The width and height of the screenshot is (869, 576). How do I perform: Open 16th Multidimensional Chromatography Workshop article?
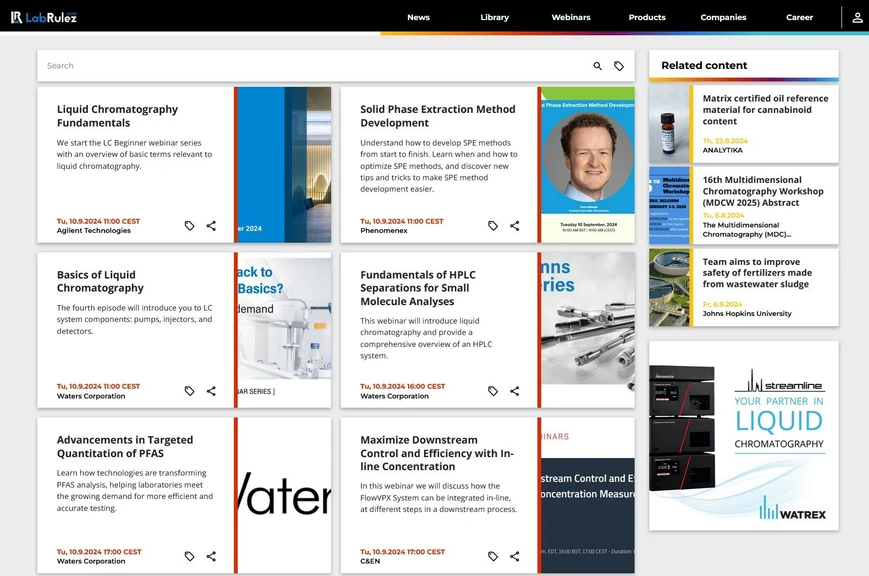click(x=763, y=191)
